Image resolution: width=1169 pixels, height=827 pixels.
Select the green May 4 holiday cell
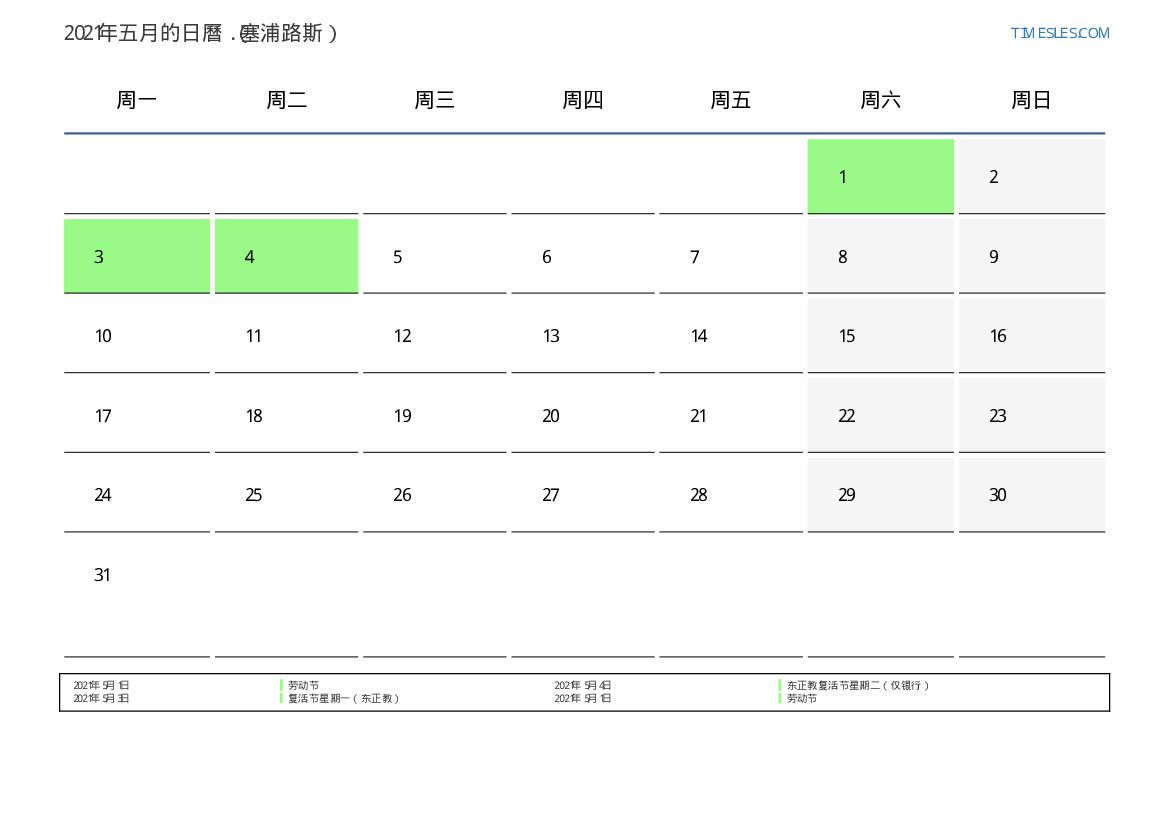point(286,256)
